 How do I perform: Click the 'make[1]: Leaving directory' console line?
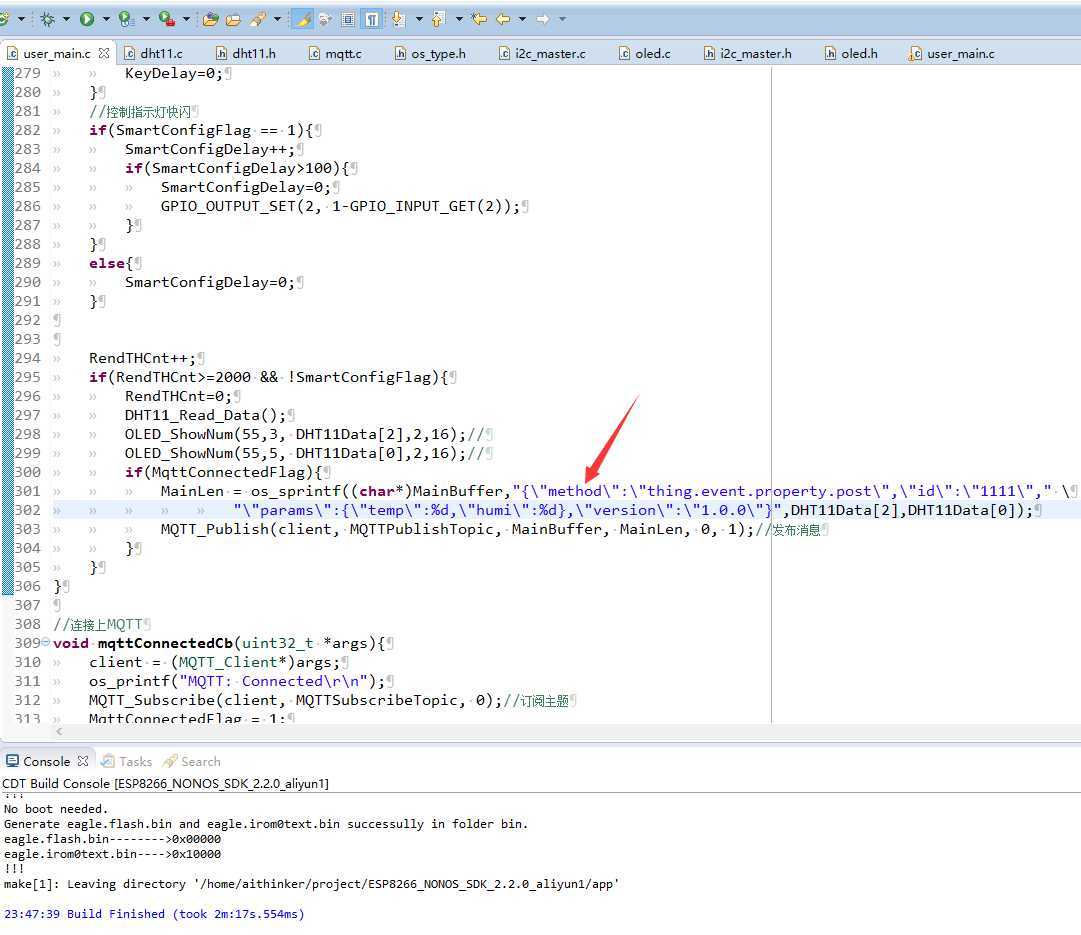[311, 883]
